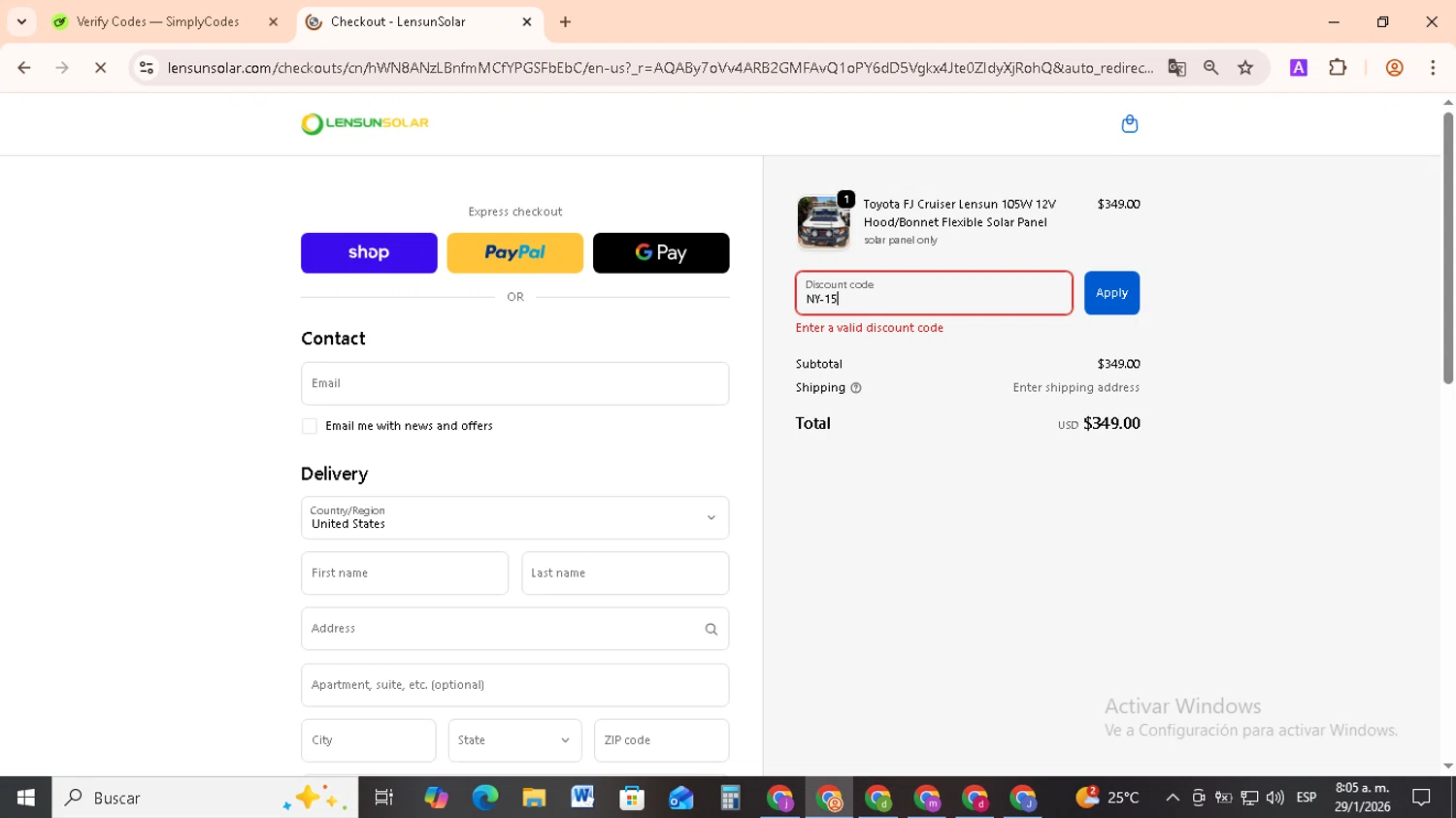
Task: Open the shopping bag cart icon
Action: 1129,123
